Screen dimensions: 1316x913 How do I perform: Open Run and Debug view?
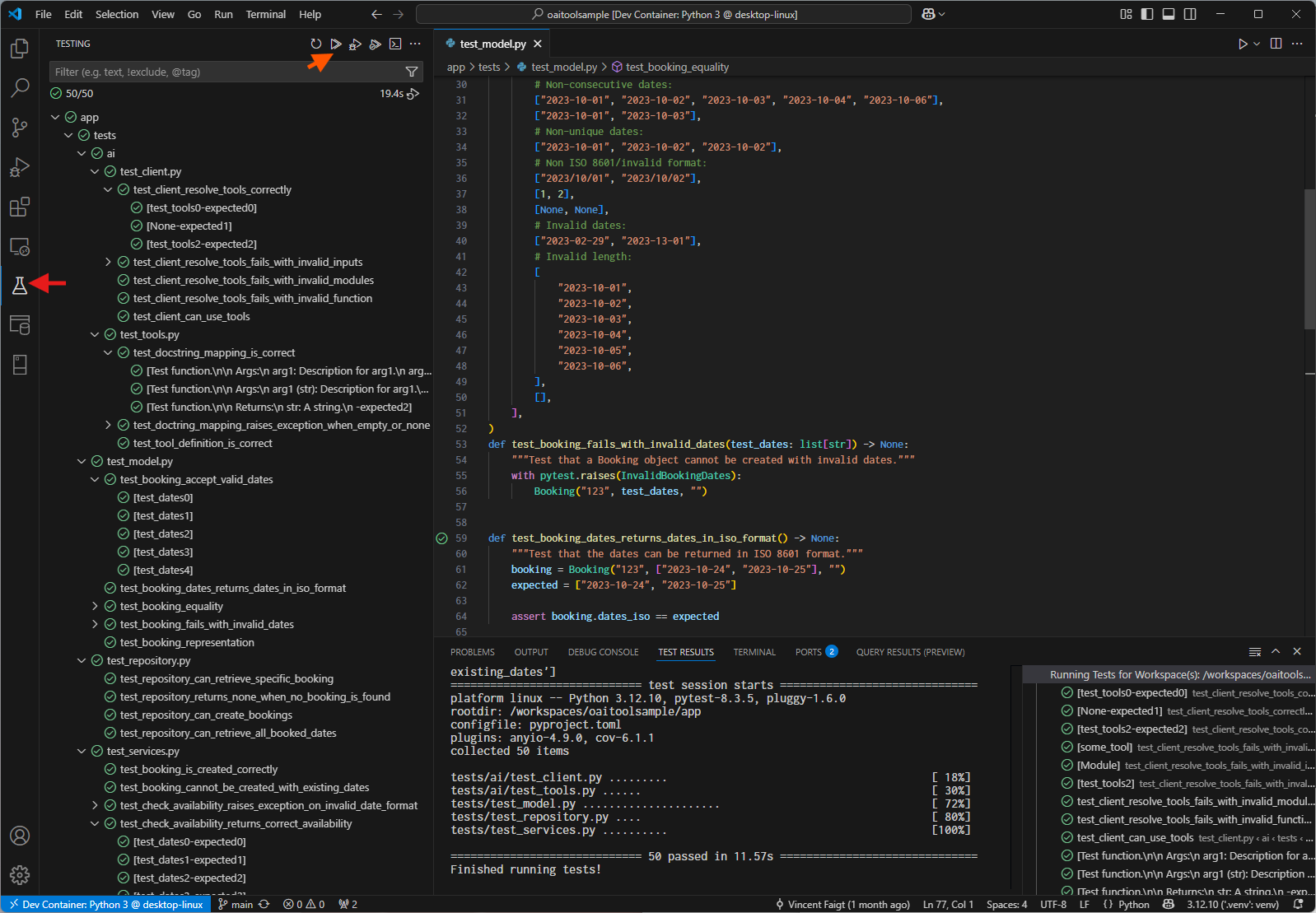20,167
